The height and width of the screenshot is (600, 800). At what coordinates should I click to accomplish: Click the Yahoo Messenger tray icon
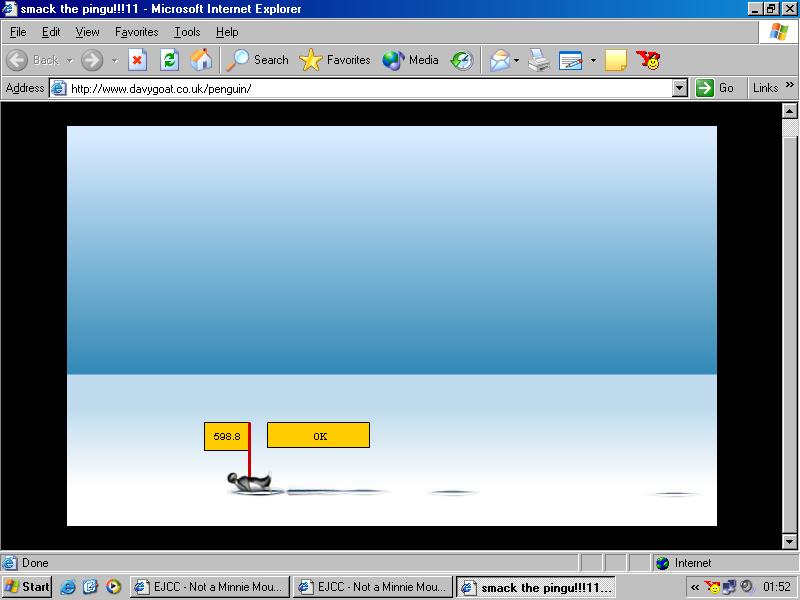[x=712, y=587]
